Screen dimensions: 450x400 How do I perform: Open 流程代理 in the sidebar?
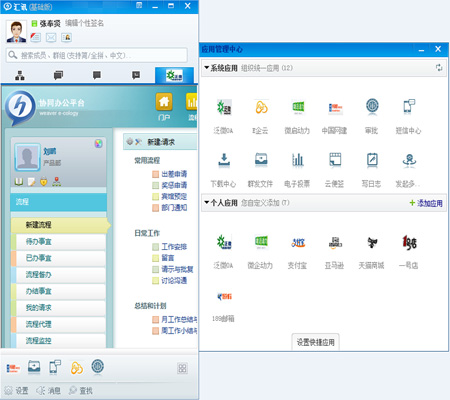point(58,324)
